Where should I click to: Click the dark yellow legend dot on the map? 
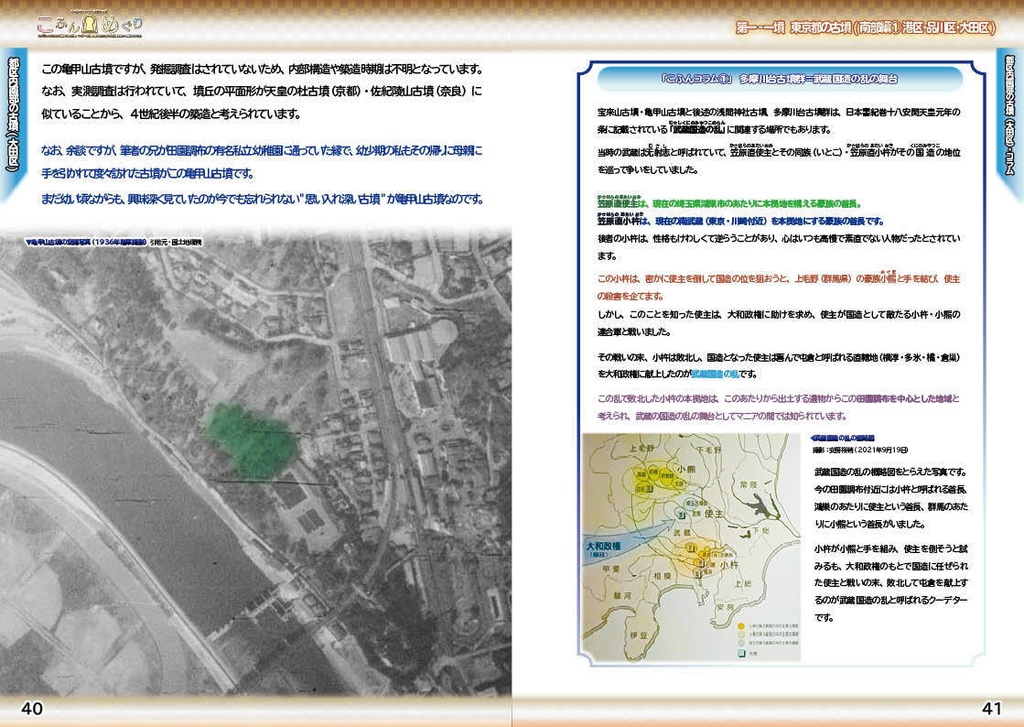click(x=741, y=626)
